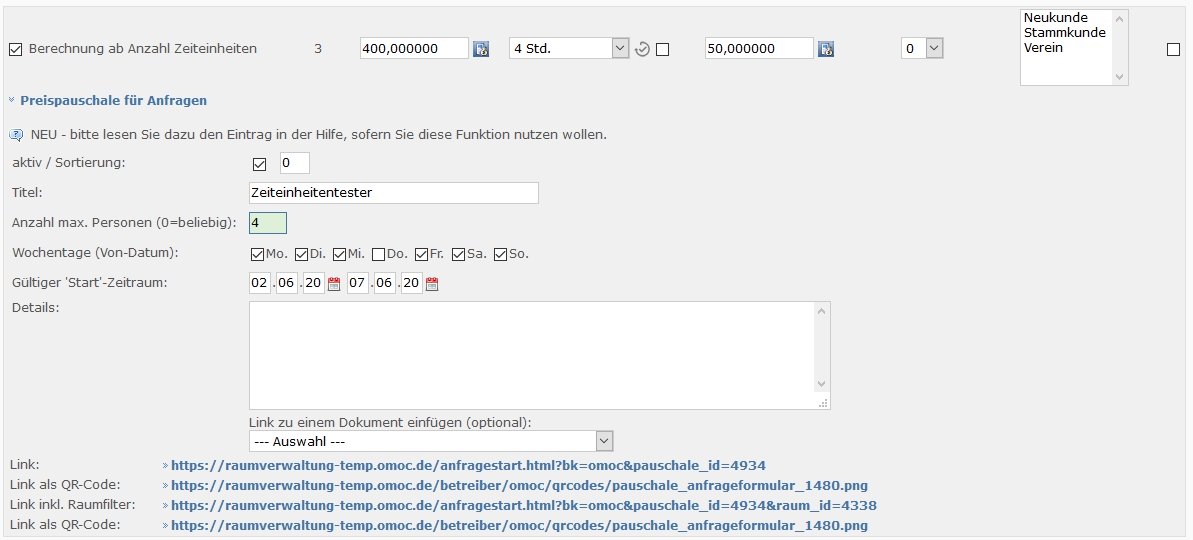
Task: Click start date year field 20
Action: (313, 284)
